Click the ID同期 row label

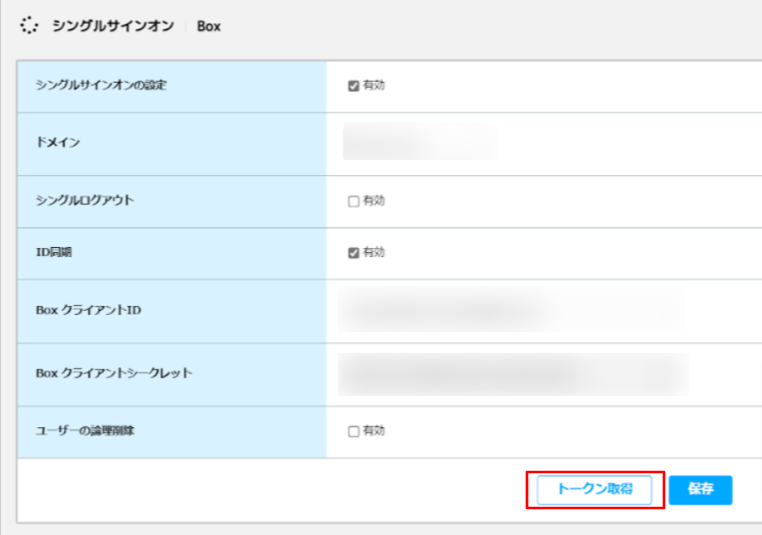(x=54, y=252)
